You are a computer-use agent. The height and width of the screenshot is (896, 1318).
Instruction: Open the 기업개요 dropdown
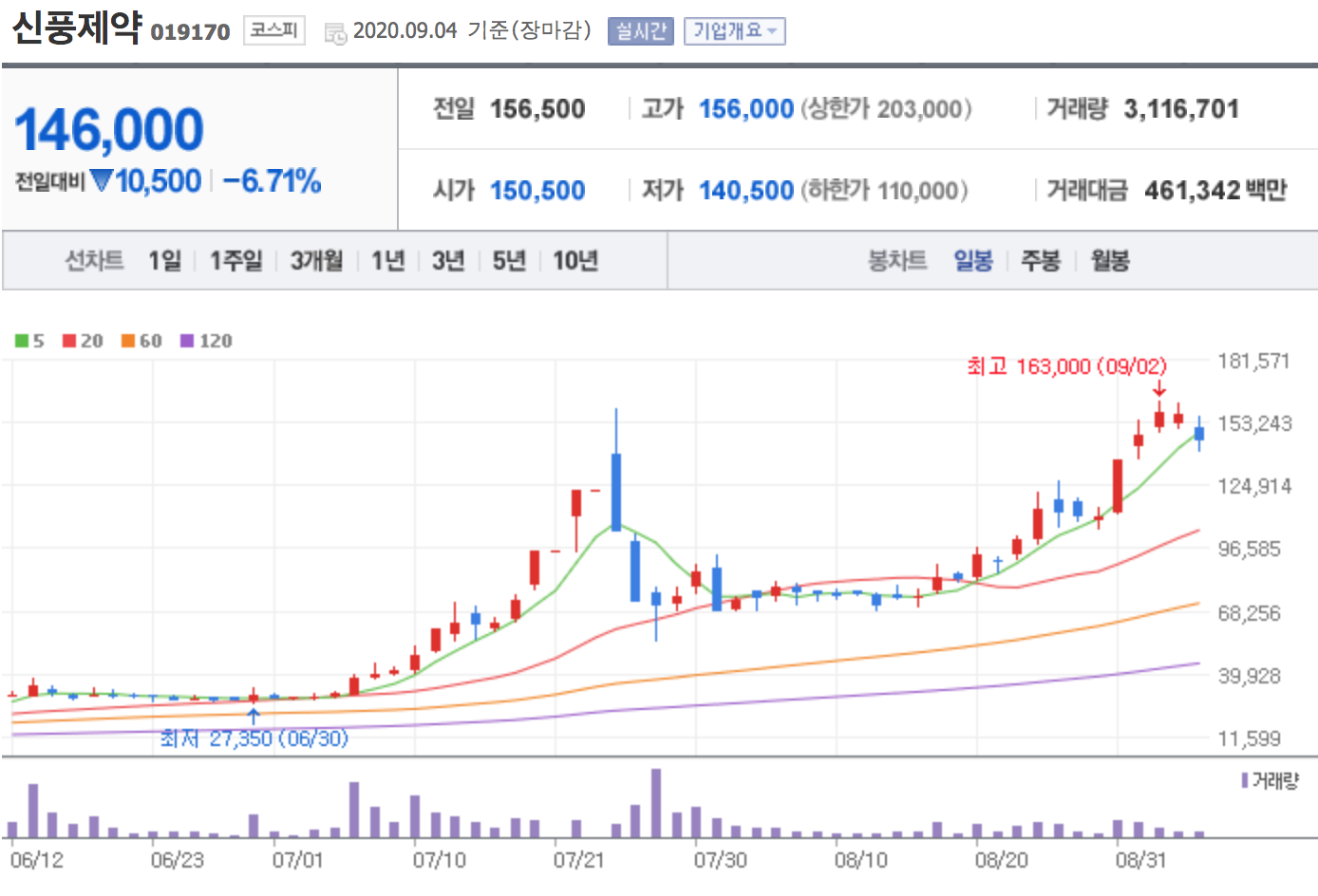click(x=734, y=31)
